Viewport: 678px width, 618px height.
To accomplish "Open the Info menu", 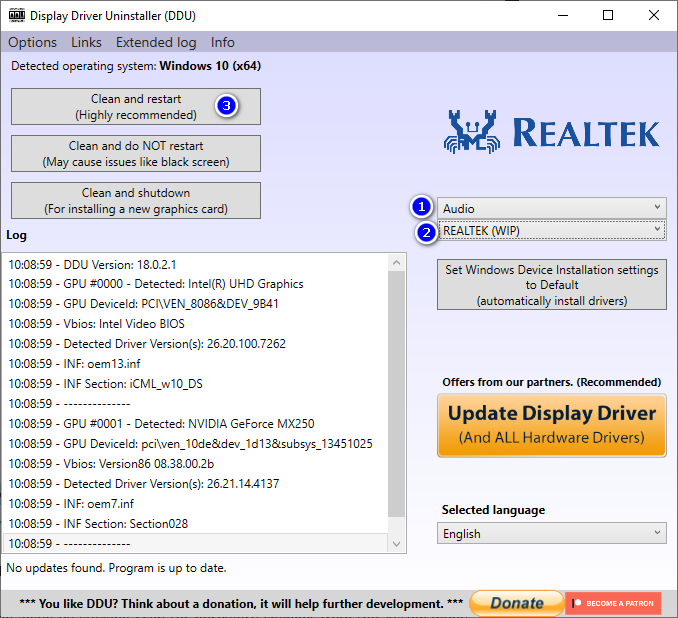I will click(222, 42).
